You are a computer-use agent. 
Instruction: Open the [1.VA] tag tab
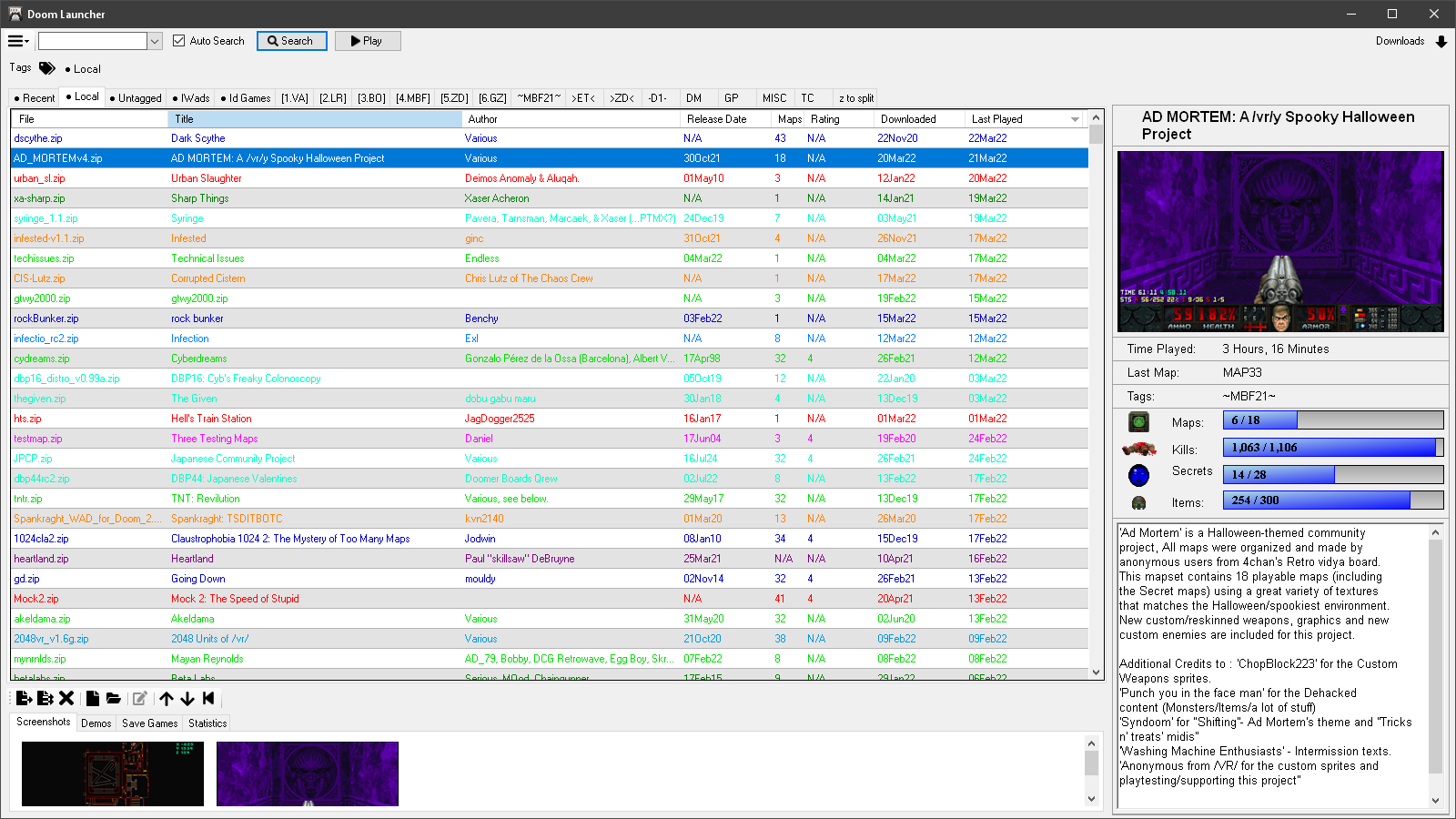click(295, 98)
